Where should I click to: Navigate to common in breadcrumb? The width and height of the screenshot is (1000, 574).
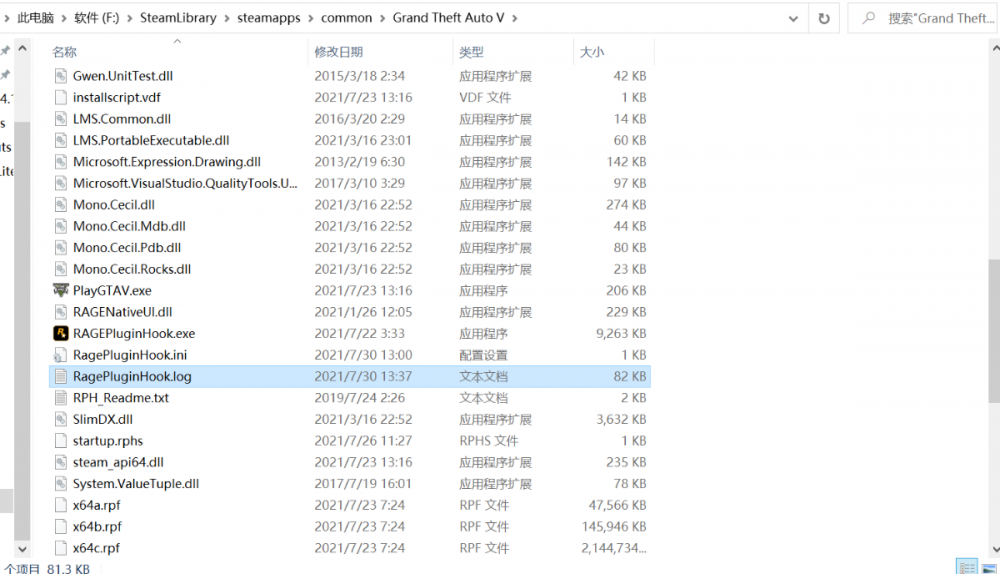tap(346, 18)
